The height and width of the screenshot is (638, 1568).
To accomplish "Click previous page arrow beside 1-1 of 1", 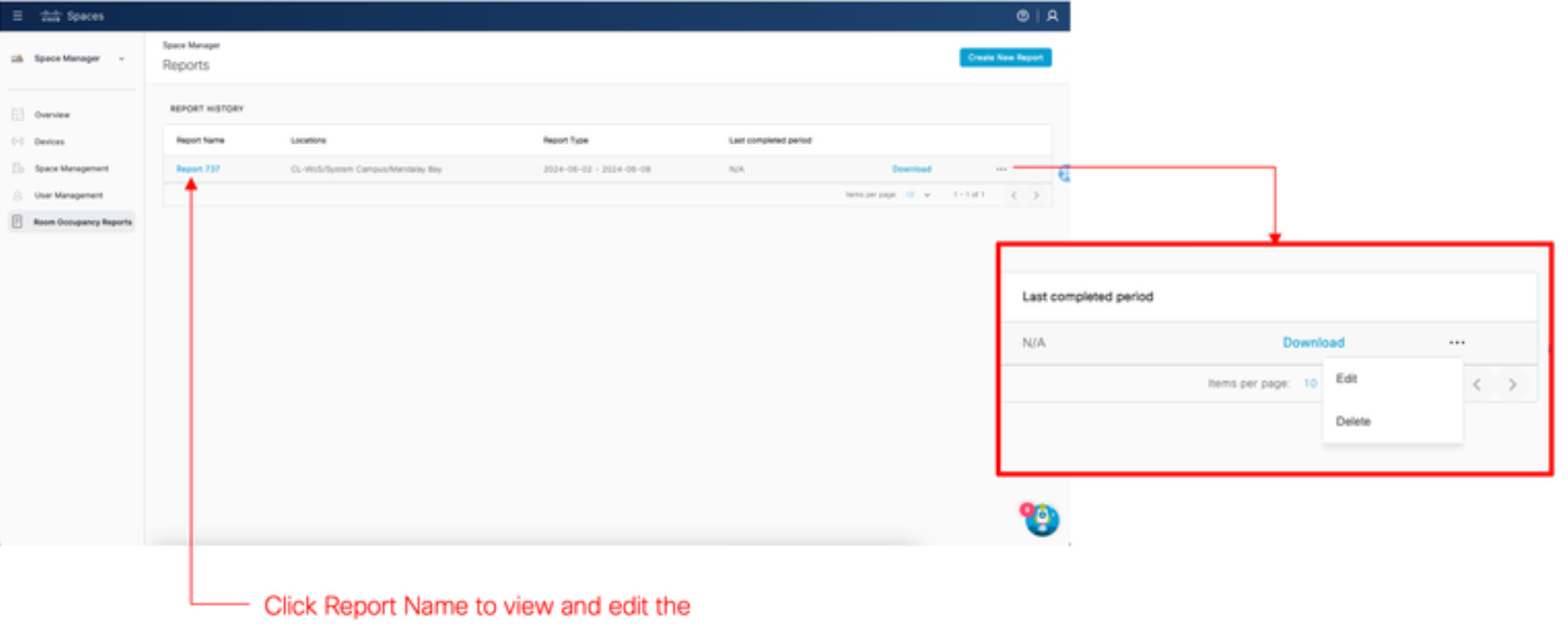I will pyautogui.click(x=1014, y=195).
